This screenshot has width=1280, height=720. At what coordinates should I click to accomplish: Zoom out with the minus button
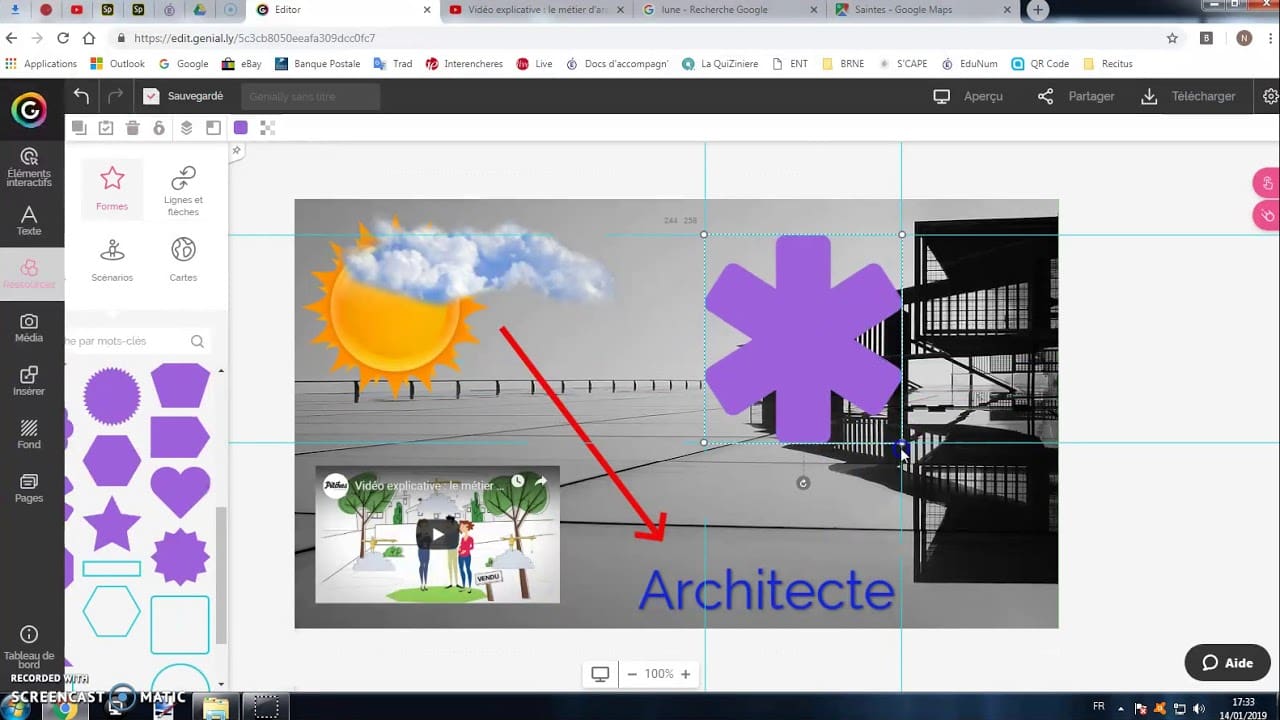(x=632, y=674)
